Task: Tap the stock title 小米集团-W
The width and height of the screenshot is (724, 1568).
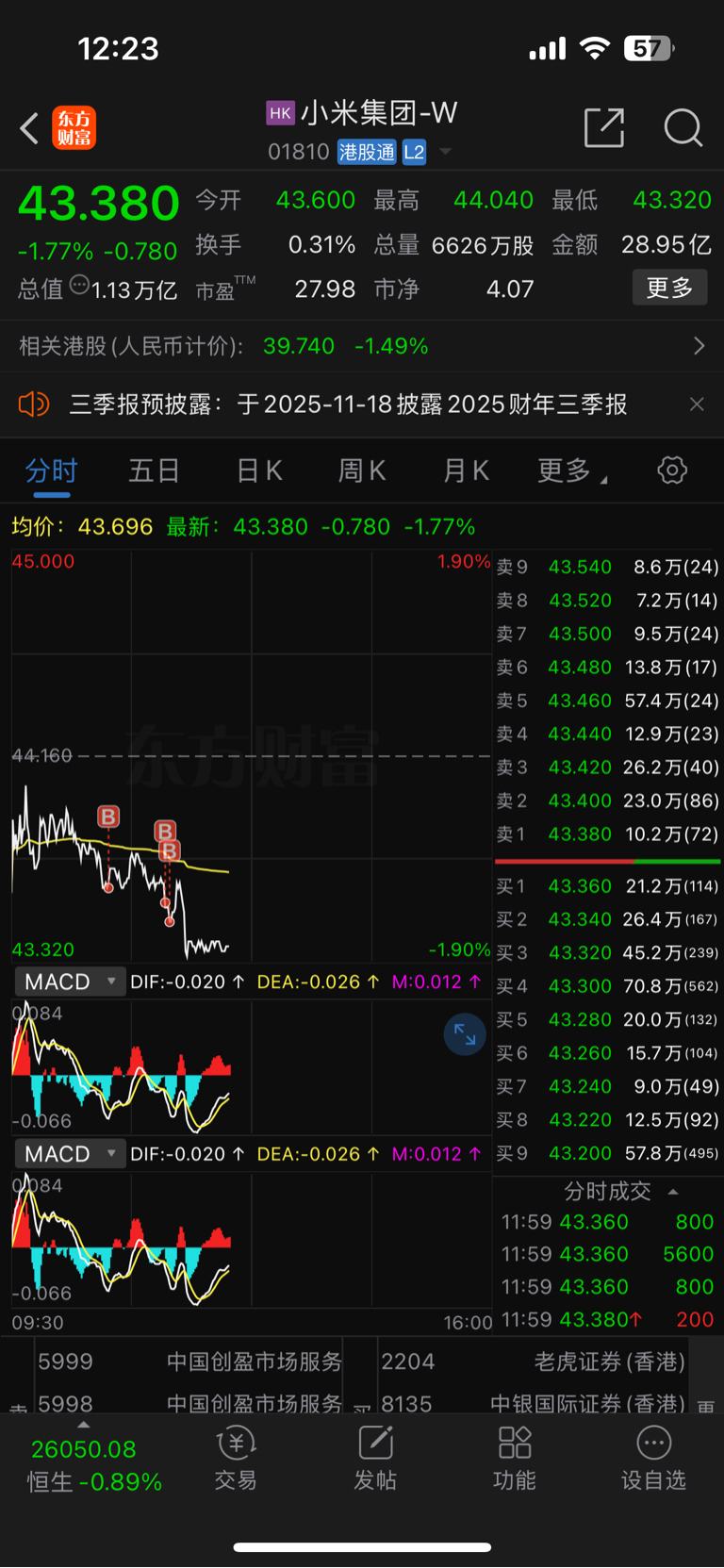Action: [x=379, y=113]
